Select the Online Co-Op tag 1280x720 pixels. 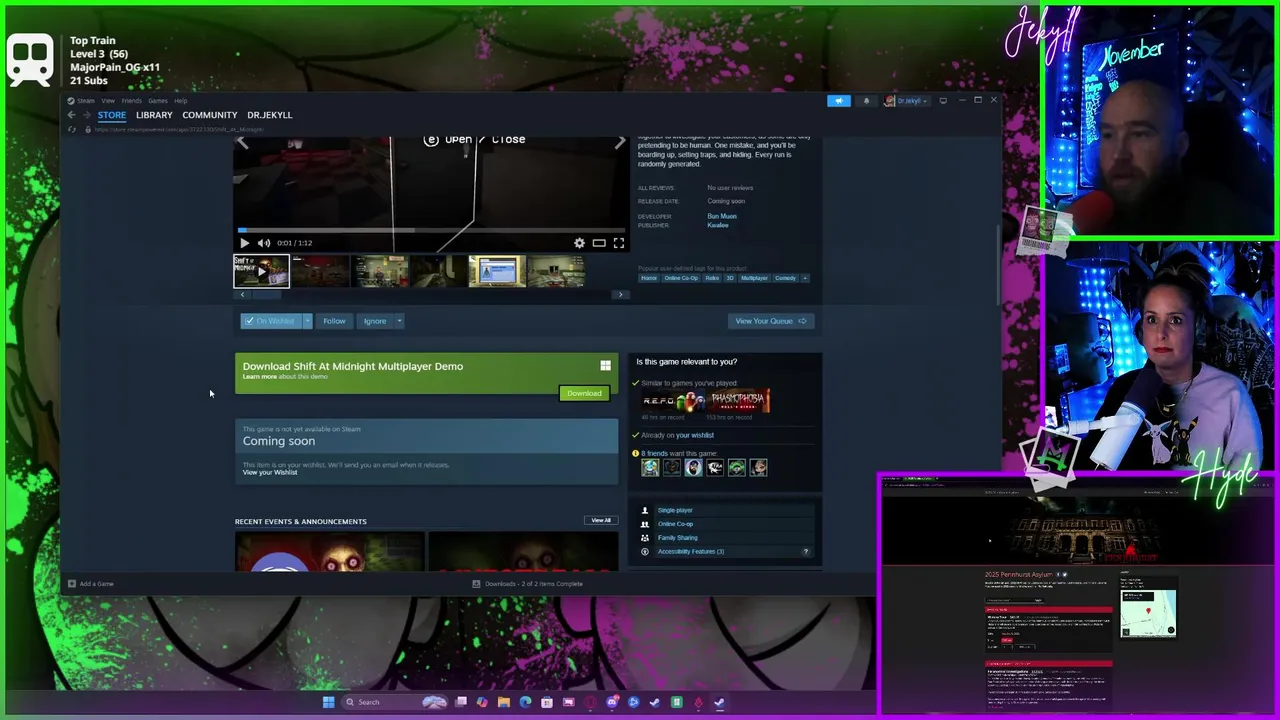click(x=681, y=278)
